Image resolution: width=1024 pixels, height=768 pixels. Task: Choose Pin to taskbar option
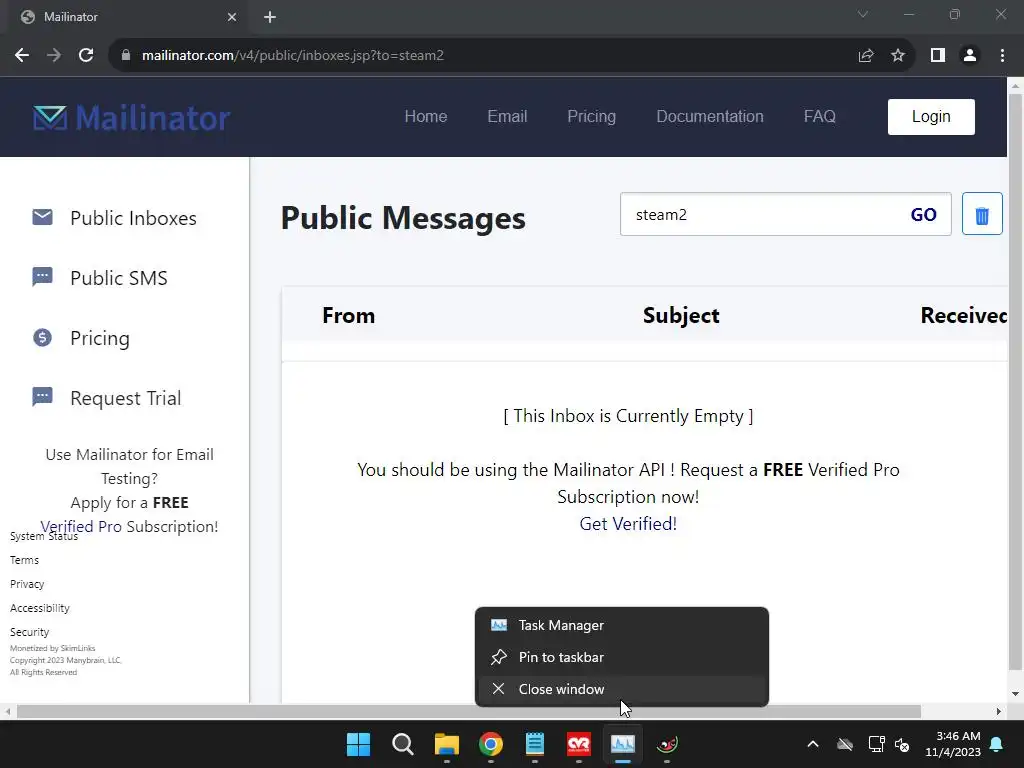(x=622, y=657)
